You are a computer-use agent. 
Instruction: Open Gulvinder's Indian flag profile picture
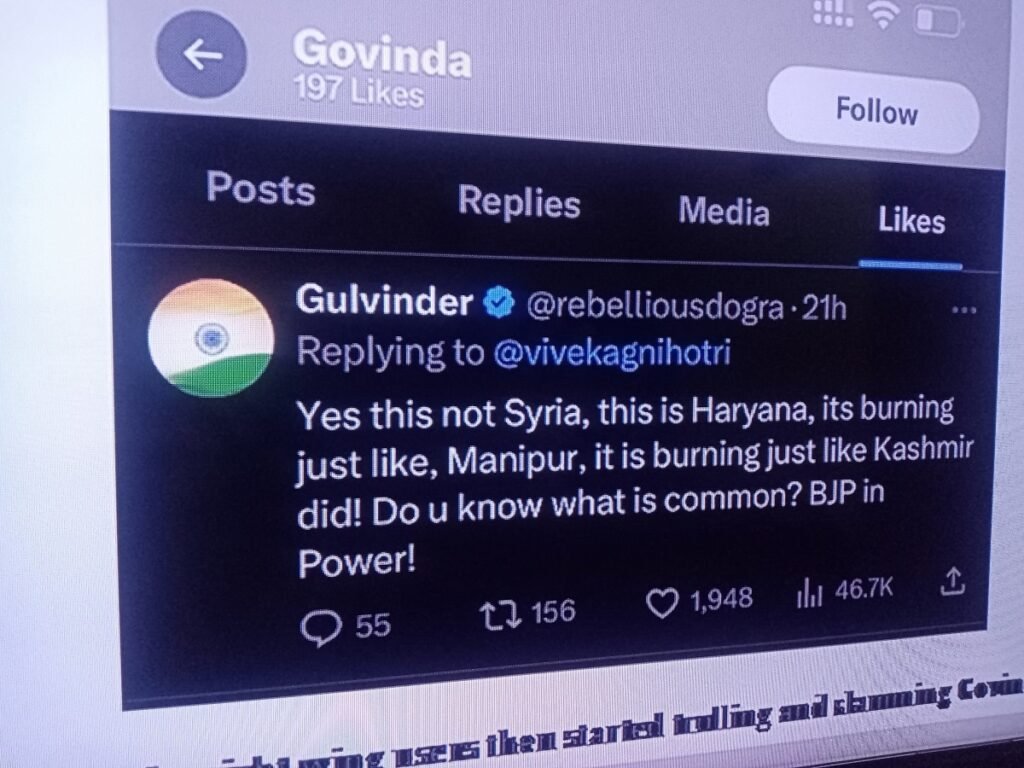(210, 338)
